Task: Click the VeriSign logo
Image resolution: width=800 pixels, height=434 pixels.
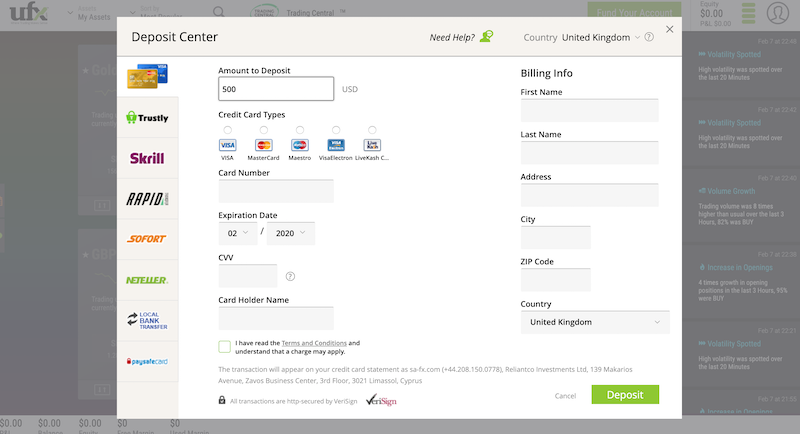Action: click(381, 400)
